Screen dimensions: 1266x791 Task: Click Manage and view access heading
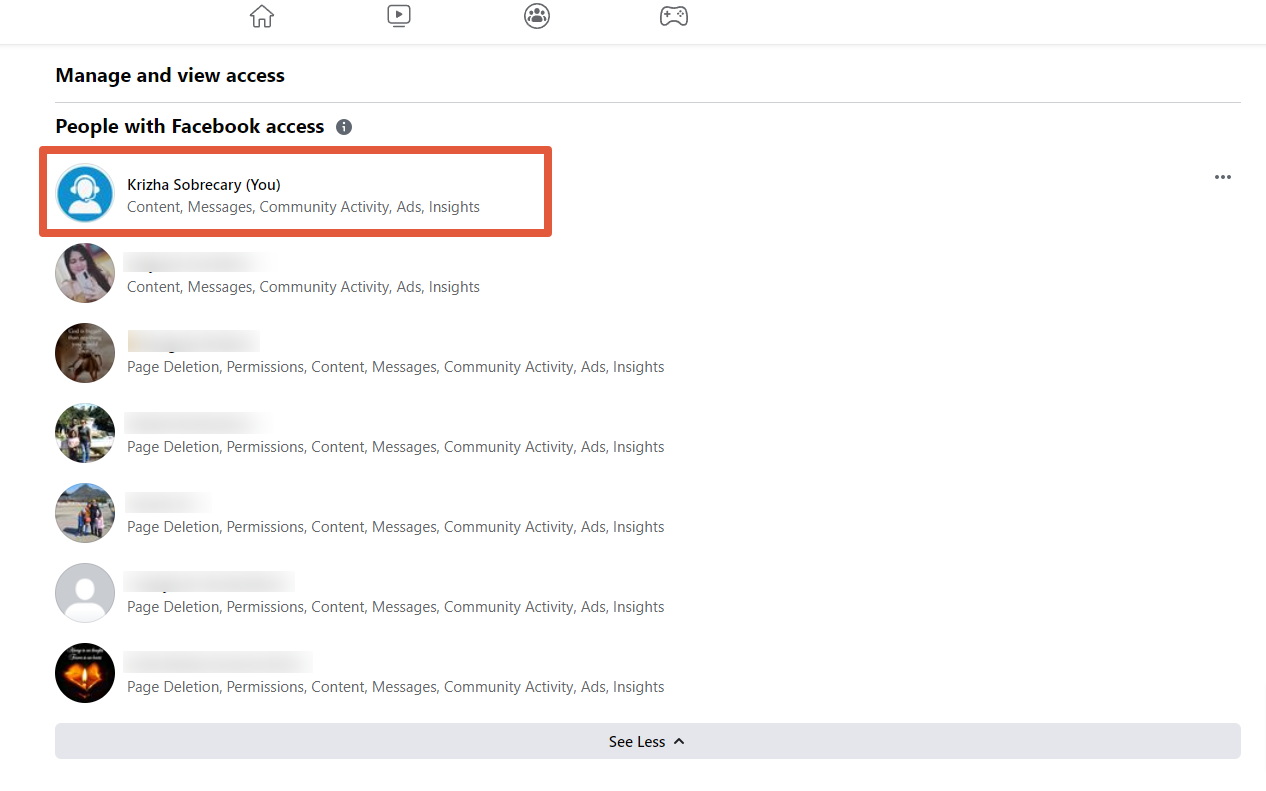(x=170, y=75)
